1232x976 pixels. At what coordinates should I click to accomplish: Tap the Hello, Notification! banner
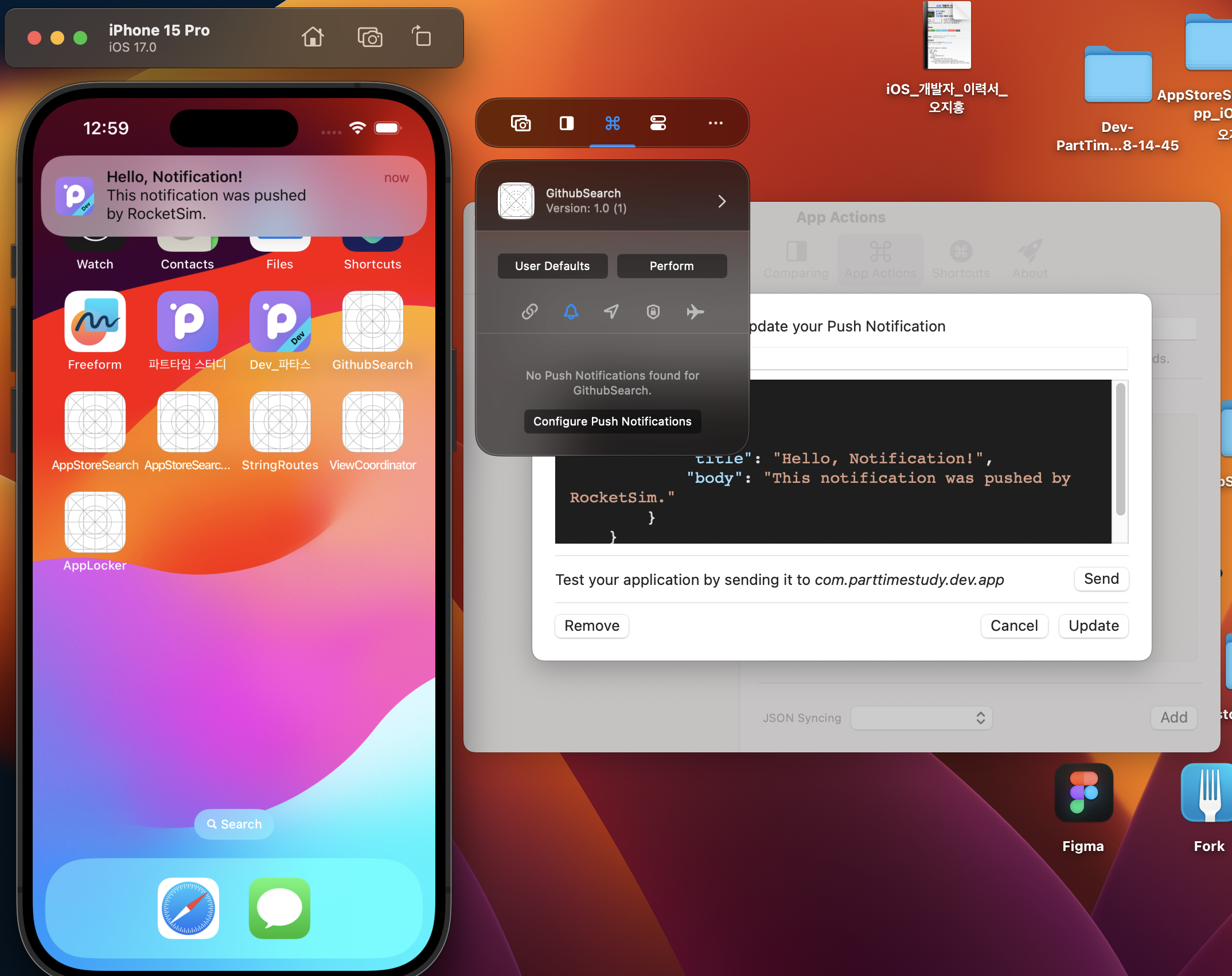pyautogui.click(x=233, y=196)
